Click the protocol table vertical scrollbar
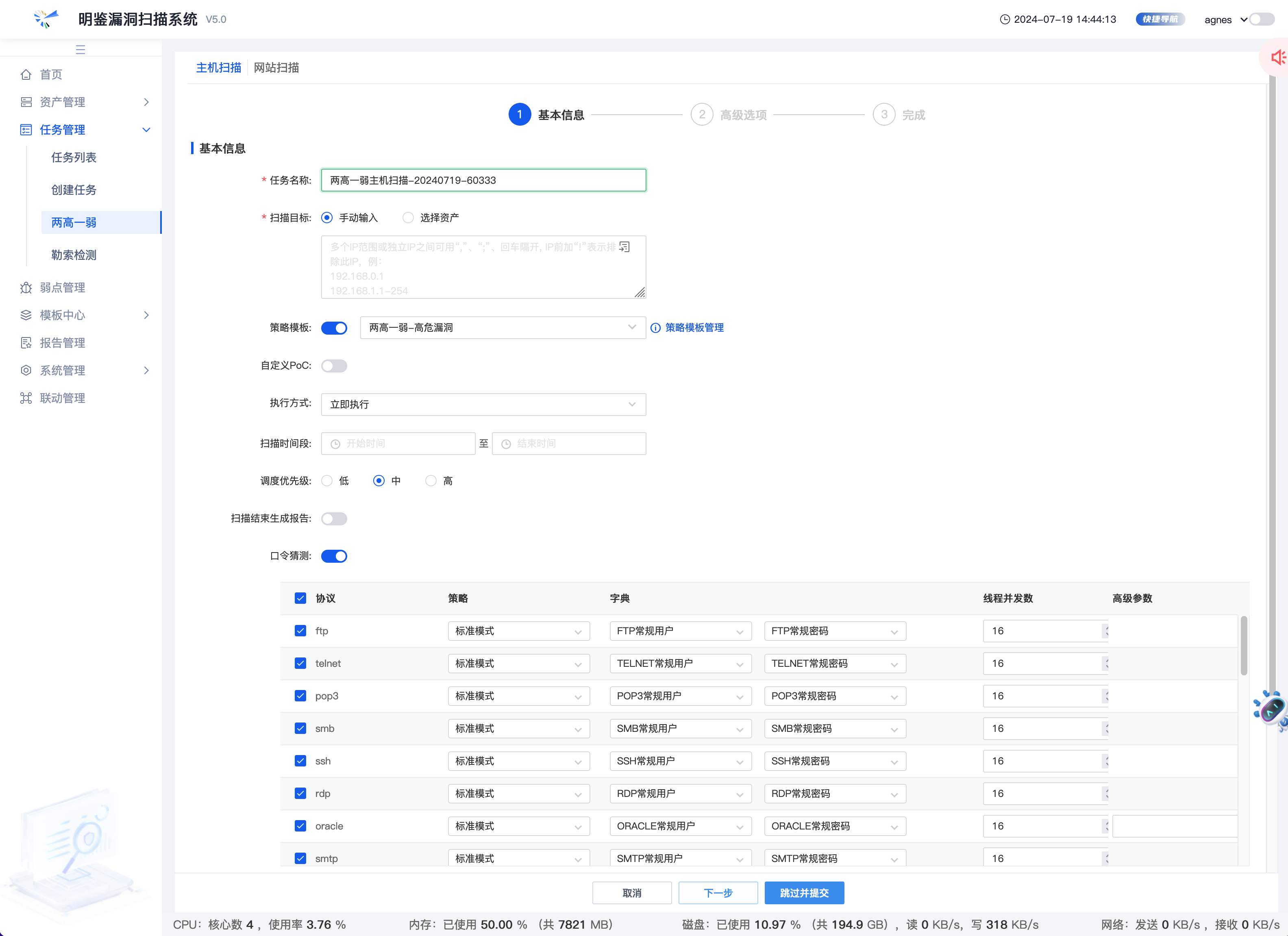 (1244, 646)
